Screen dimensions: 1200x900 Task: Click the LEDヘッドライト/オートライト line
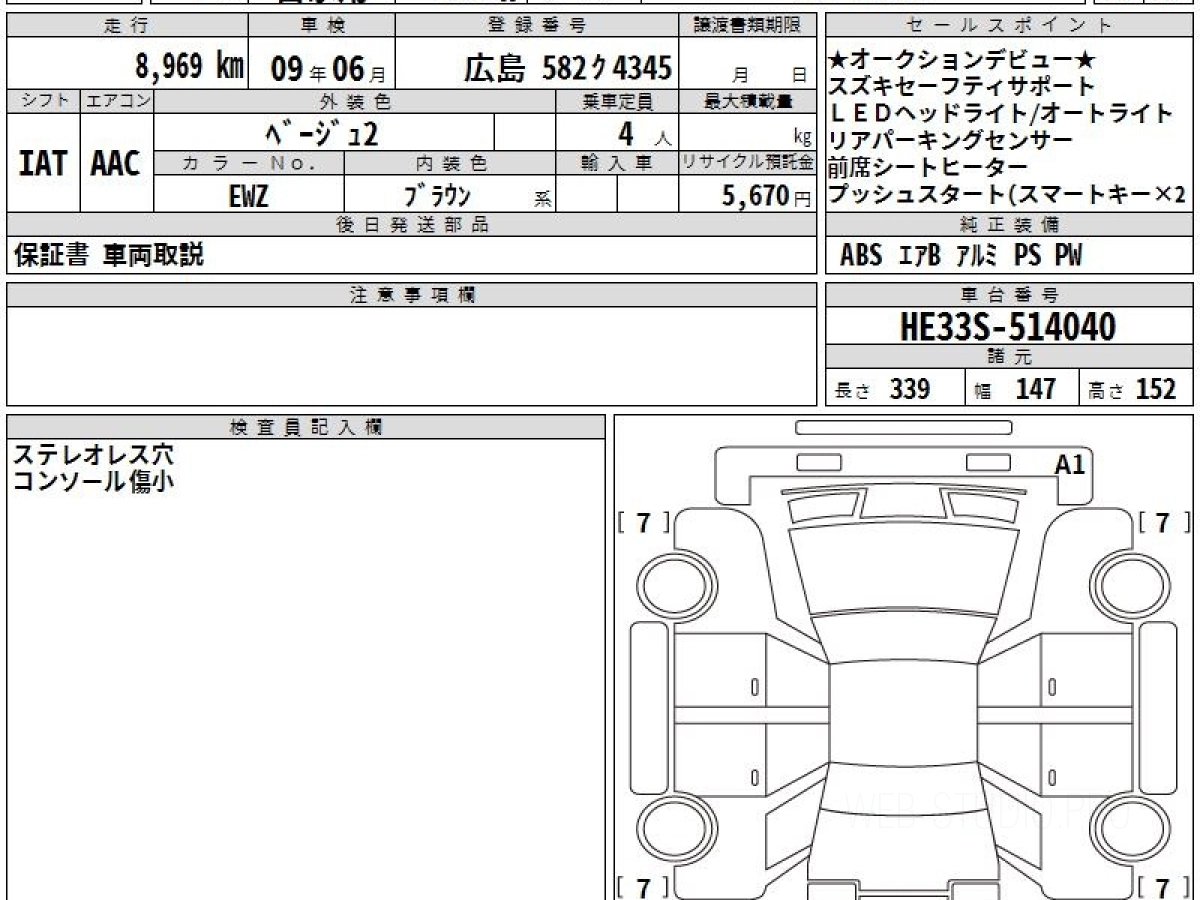coord(1000,114)
